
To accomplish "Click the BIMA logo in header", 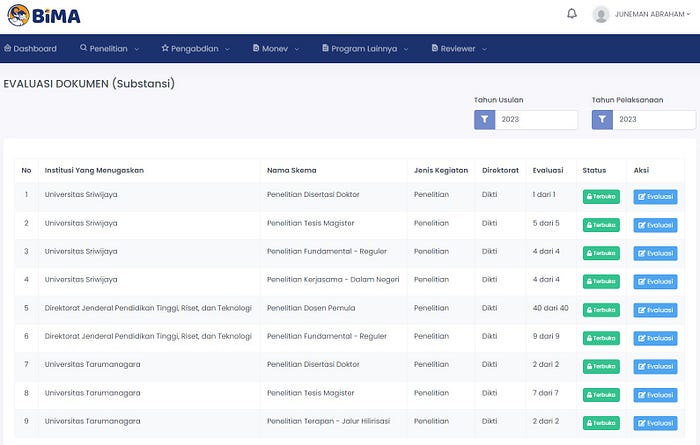I will pos(44,16).
